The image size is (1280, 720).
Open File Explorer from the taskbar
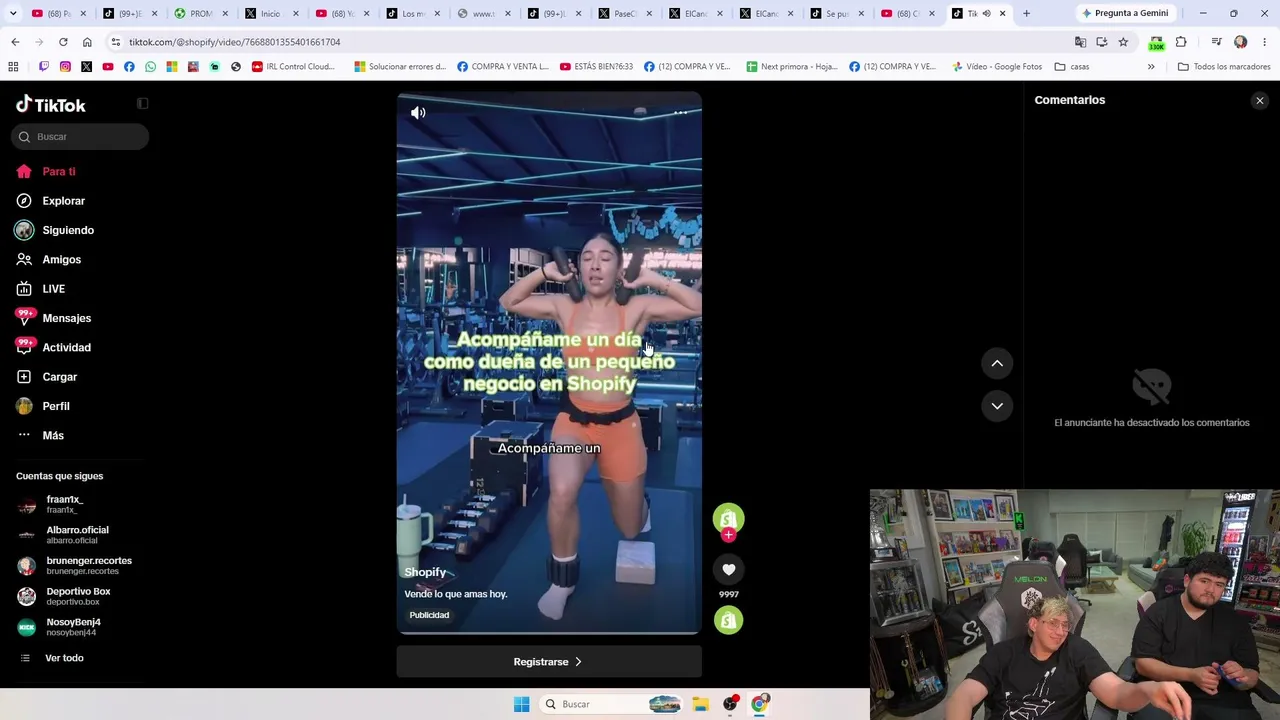tap(700, 704)
